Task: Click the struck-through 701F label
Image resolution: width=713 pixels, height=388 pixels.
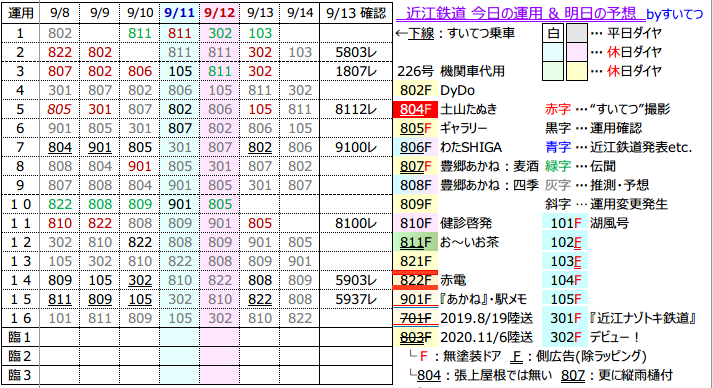Action: [415, 318]
